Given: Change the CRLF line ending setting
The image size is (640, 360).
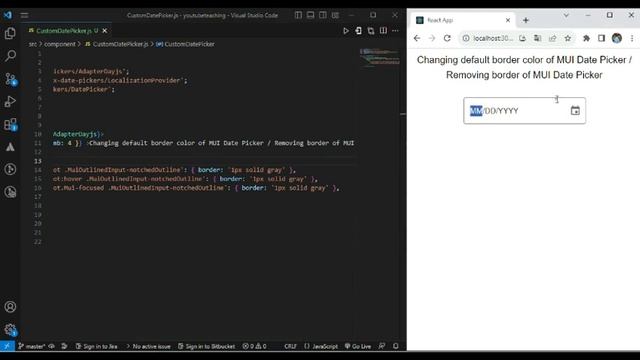Looking at the screenshot, I should [290, 346].
